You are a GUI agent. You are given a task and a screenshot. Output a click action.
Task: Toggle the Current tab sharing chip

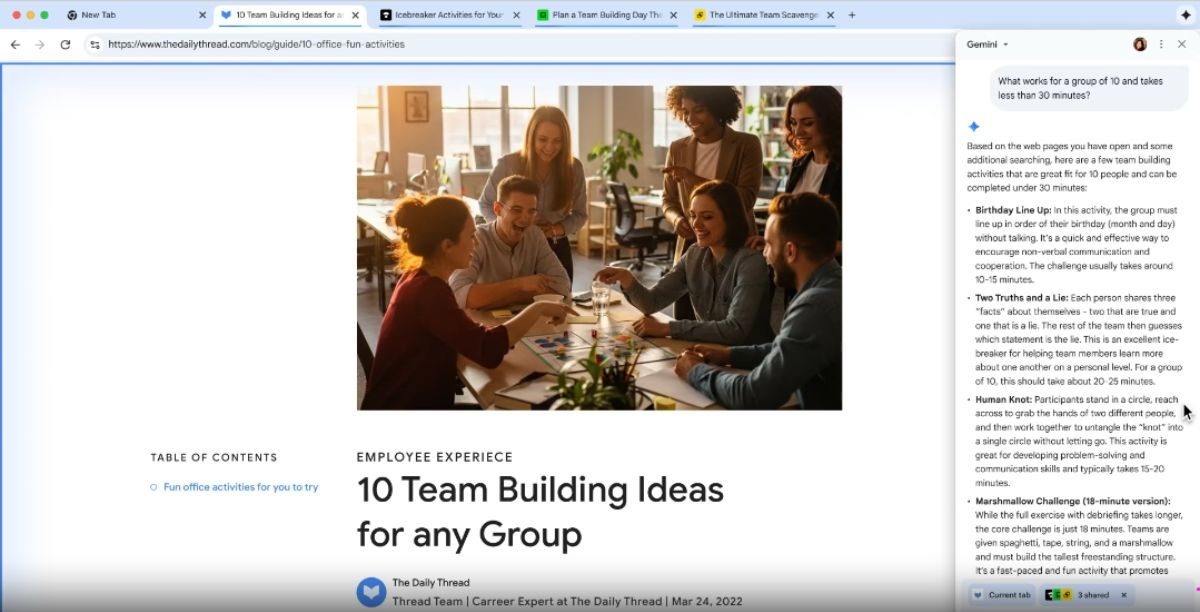(1002, 595)
